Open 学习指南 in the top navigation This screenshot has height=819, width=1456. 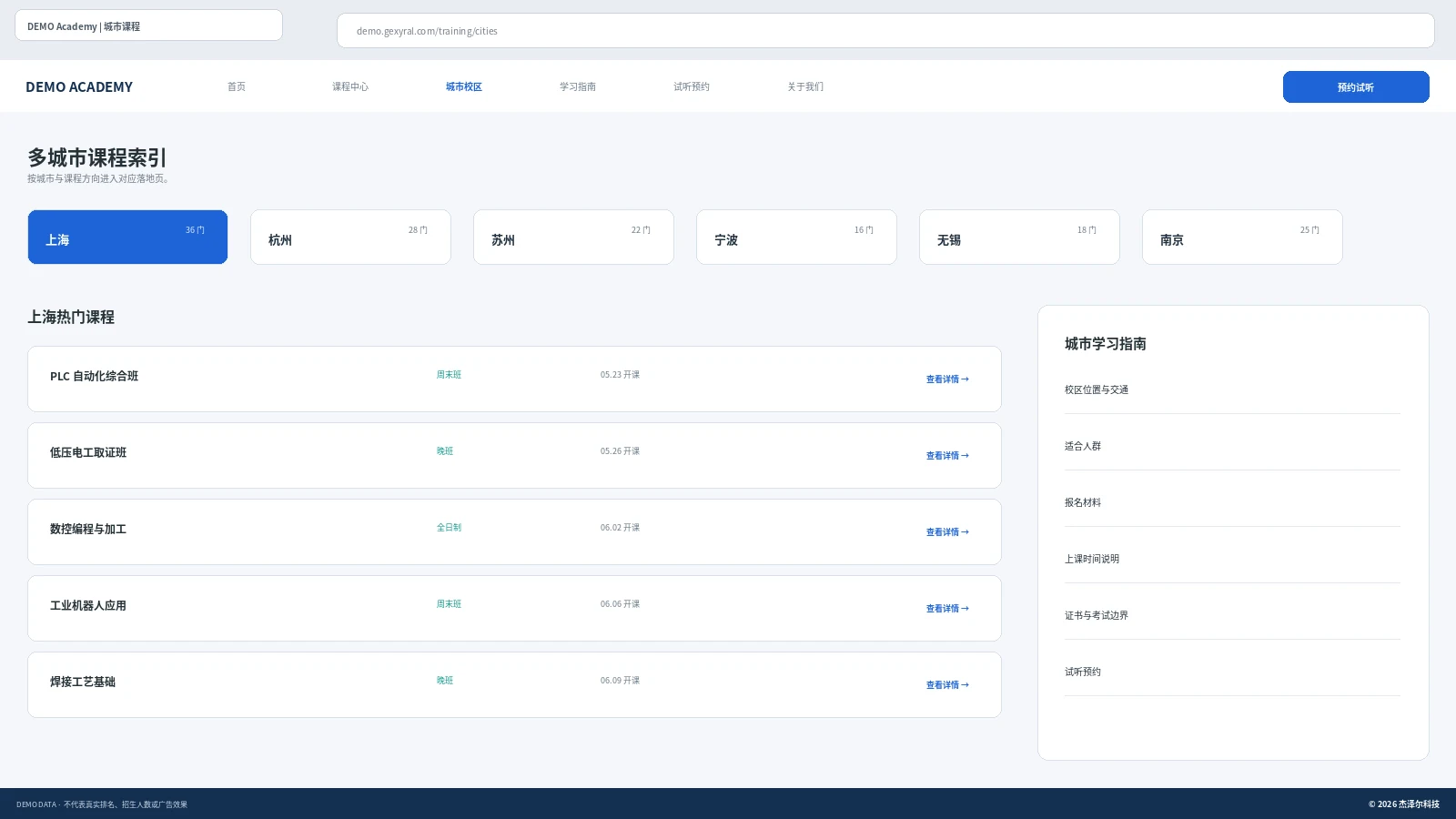[x=578, y=86]
